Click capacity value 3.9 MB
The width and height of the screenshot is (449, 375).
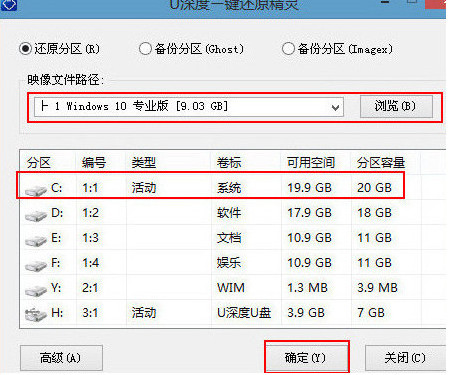click(x=377, y=288)
